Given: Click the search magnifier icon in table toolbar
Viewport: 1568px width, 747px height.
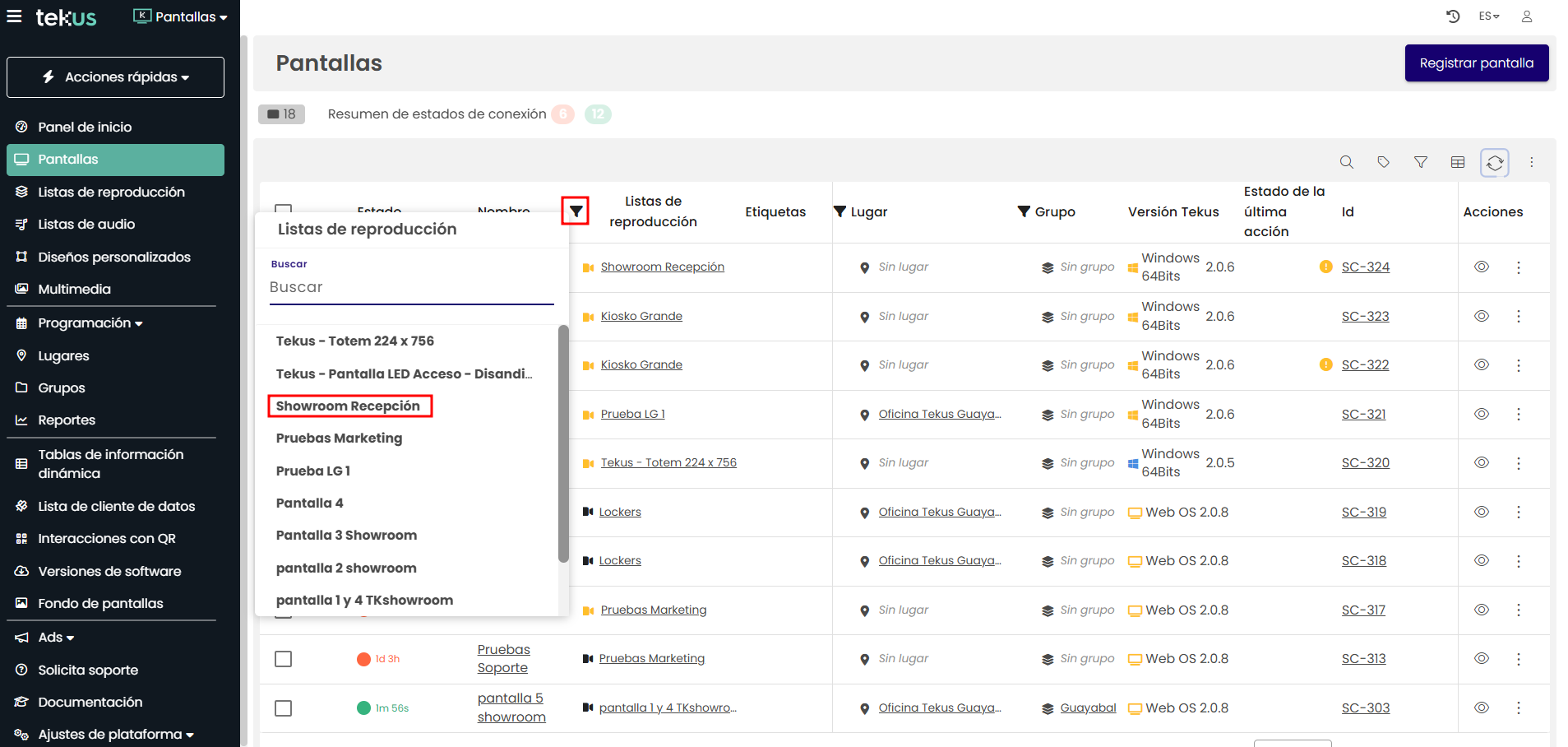Looking at the screenshot, I should (1346, 162).
